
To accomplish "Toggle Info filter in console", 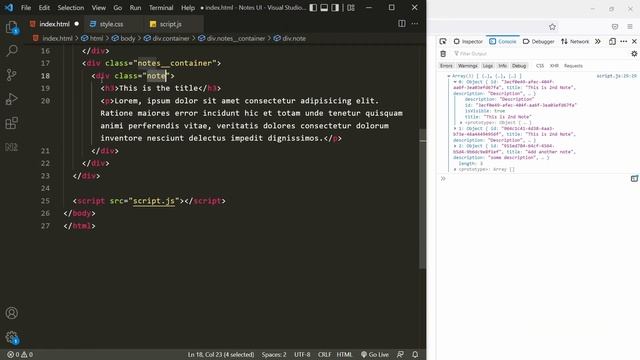I will [x=502, y=66].
